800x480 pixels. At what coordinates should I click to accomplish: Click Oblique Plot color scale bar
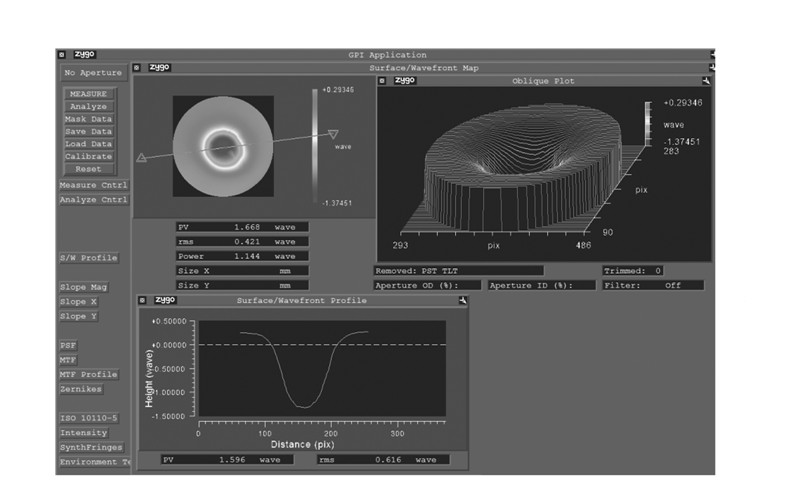648,124
